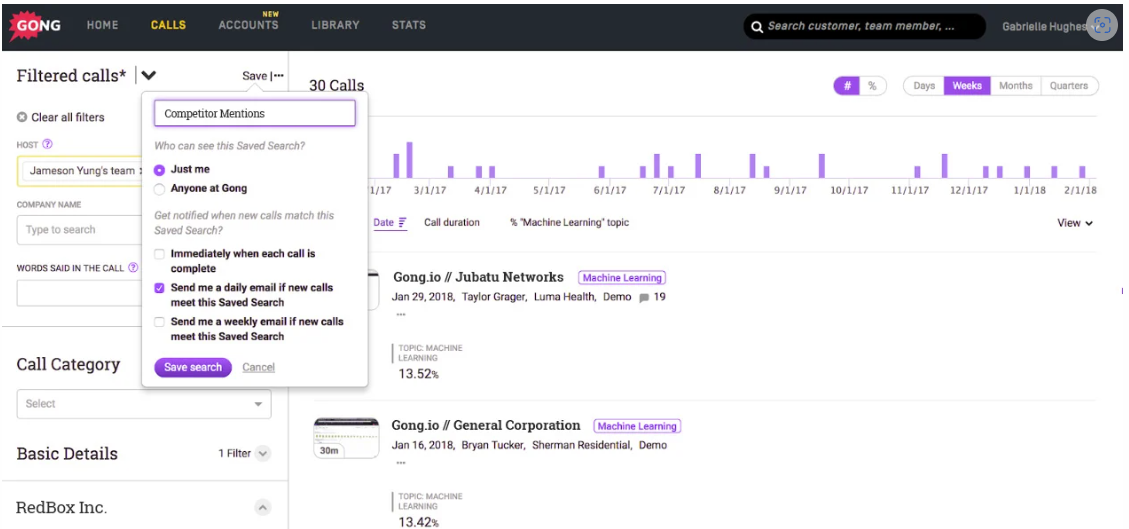Click the 30 Calls heading
The width and height of the screenshot is (1129, 529).
pyautogui.click(x=336, y=86)
